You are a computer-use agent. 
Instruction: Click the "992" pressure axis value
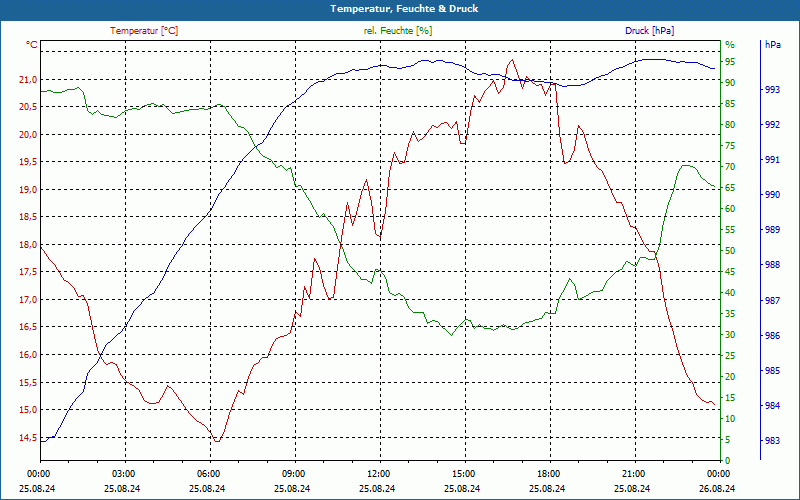(772, 125)
